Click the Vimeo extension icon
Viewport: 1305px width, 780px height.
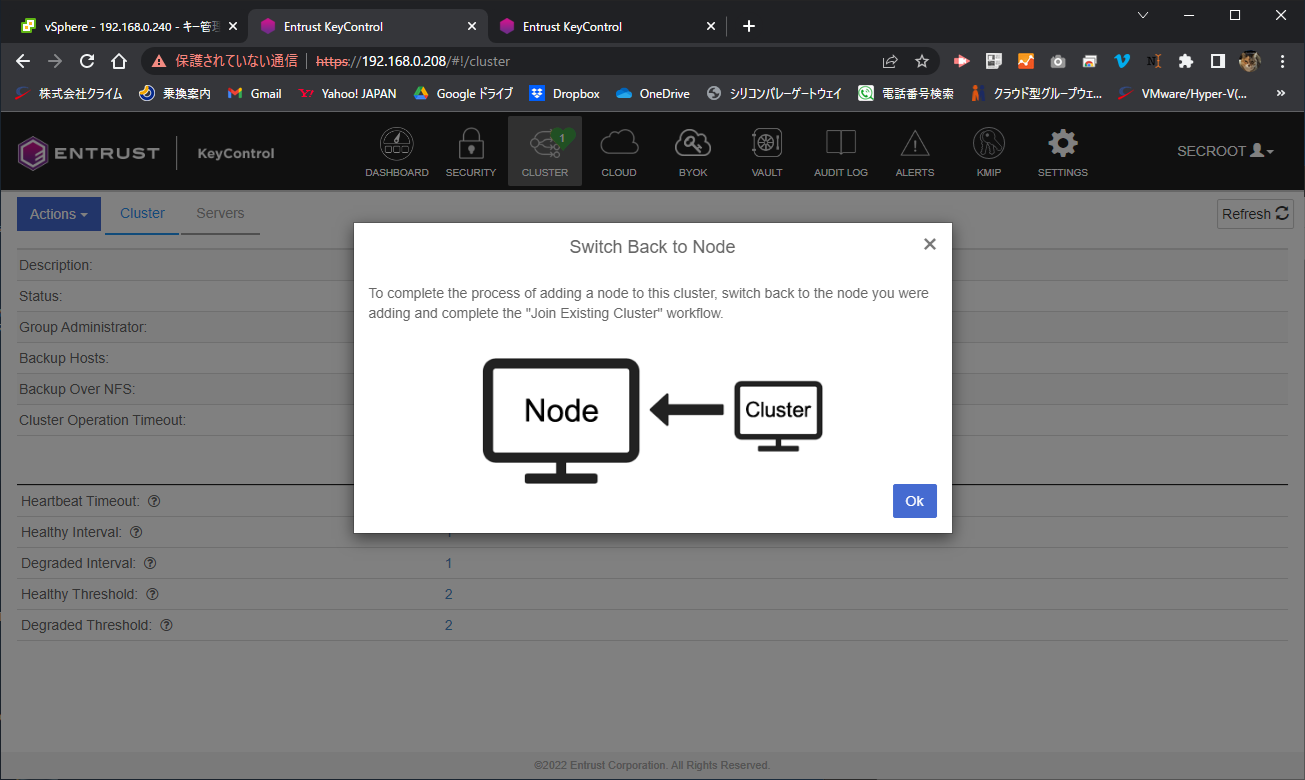tap(1122, 61)
